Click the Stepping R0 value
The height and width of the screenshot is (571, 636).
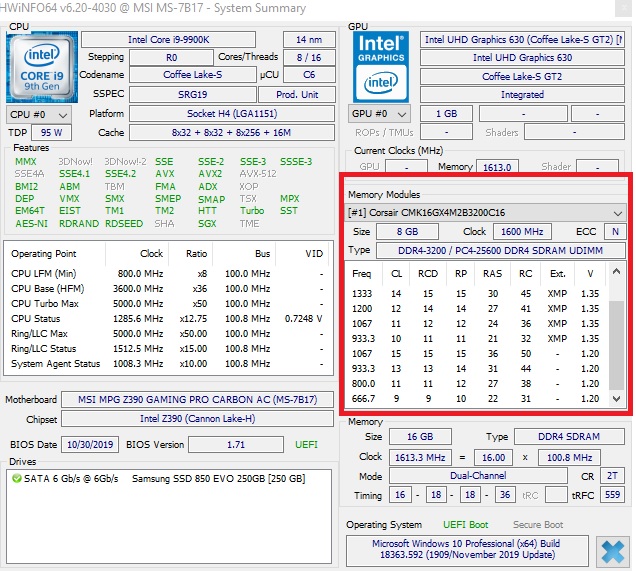coord(171,58)
